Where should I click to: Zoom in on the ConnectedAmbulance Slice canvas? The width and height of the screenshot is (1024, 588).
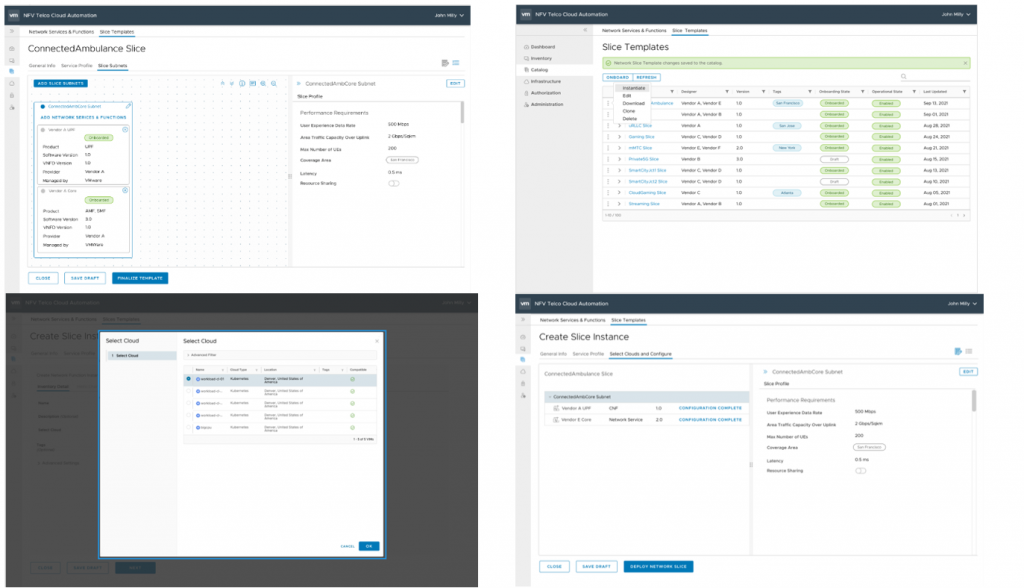(x=263, y=84)
